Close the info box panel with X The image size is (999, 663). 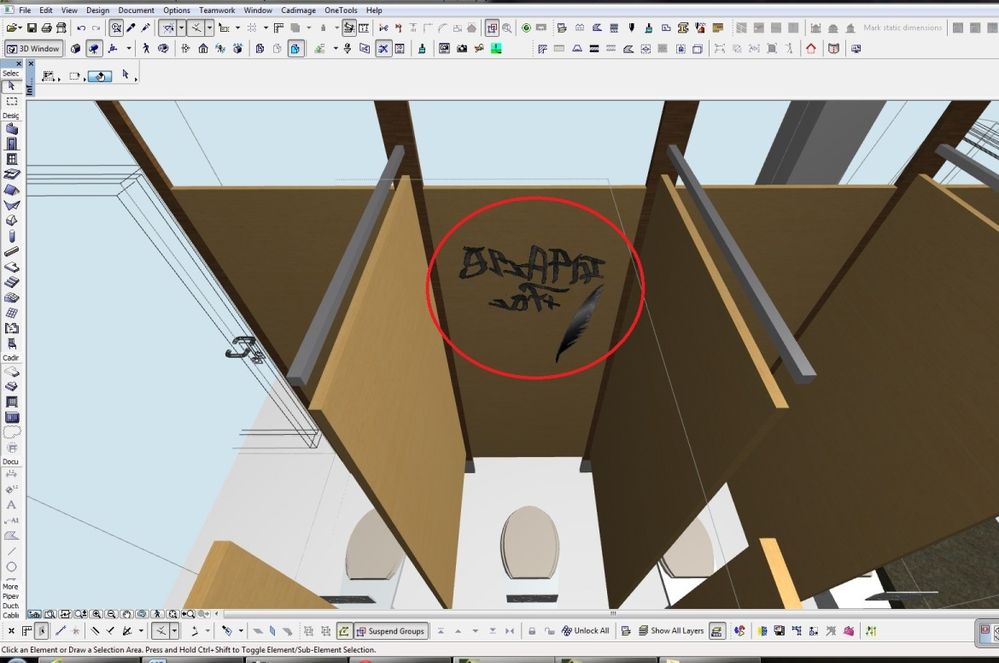coord(31,63)
